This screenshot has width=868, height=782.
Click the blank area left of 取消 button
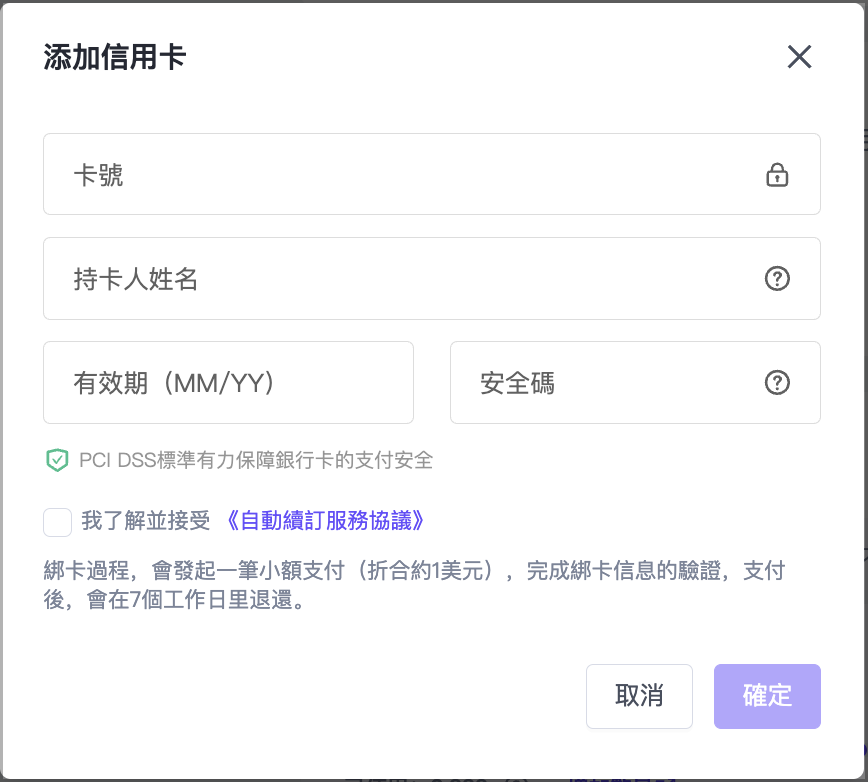pos(300,696)
